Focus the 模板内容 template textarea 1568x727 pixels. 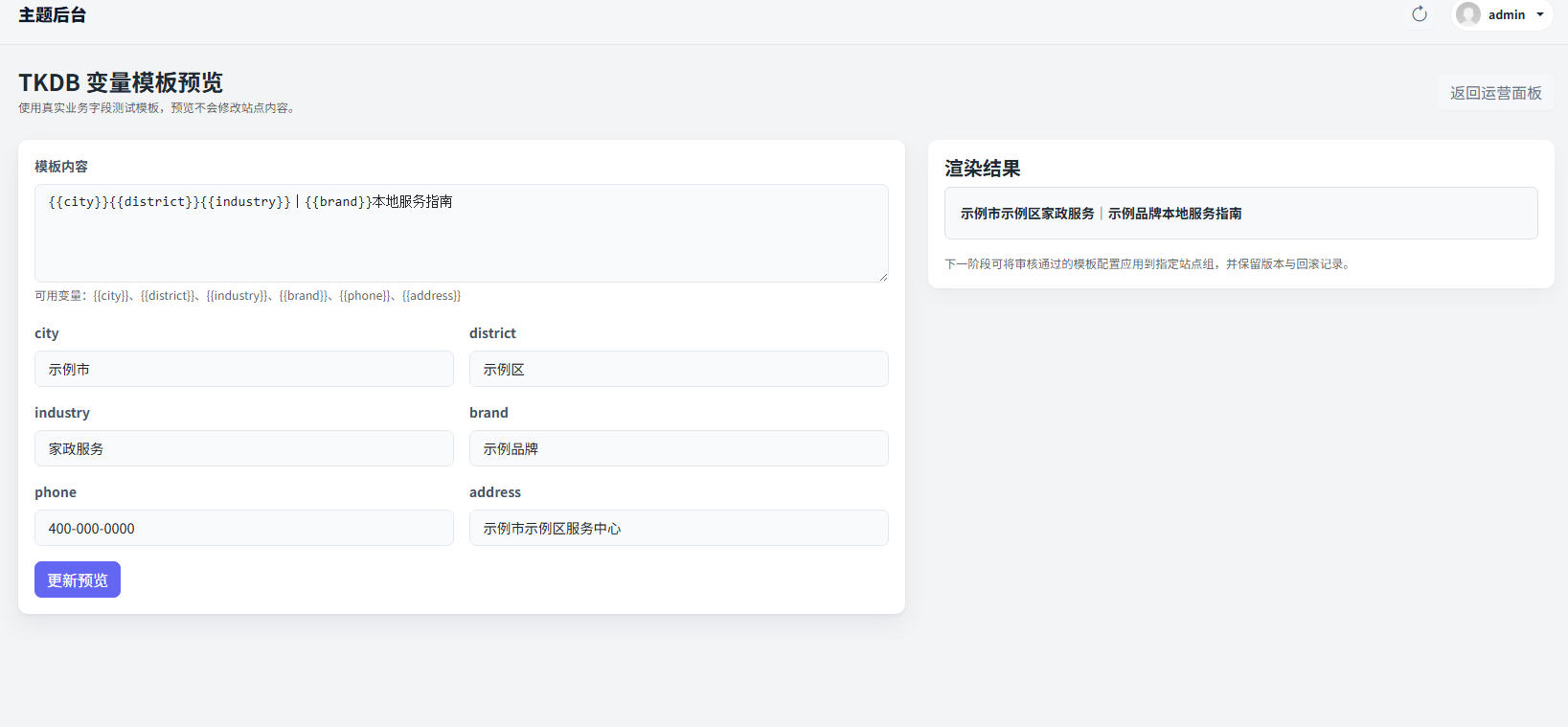462,233
